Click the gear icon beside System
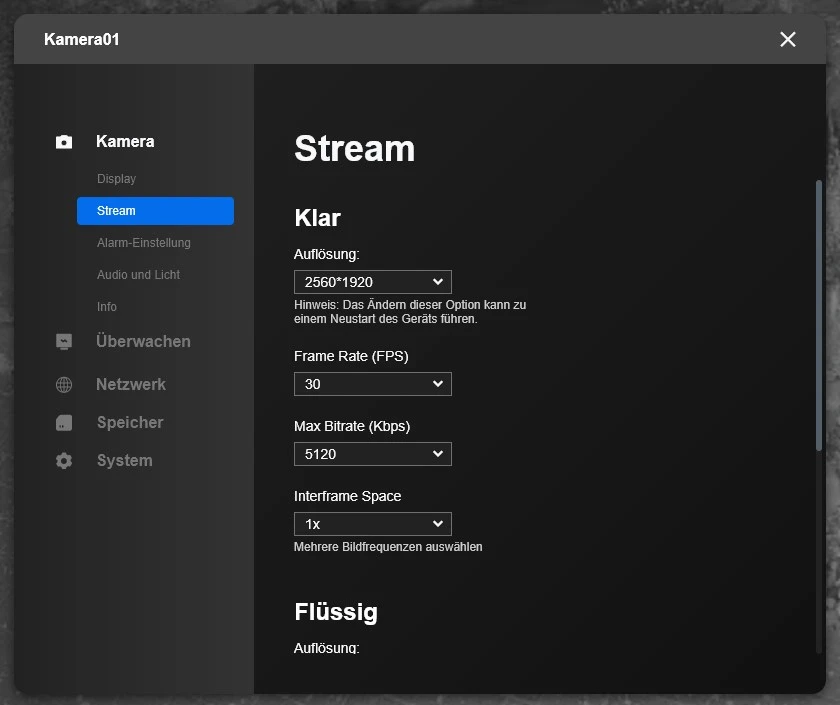 click(64, 461)
